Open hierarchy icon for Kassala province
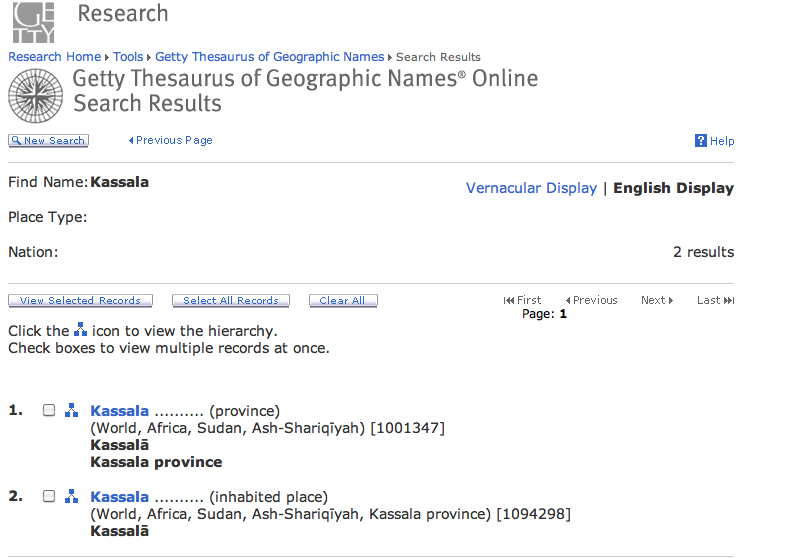This screenshot has height=558, width=808. (x=70, y=411)
